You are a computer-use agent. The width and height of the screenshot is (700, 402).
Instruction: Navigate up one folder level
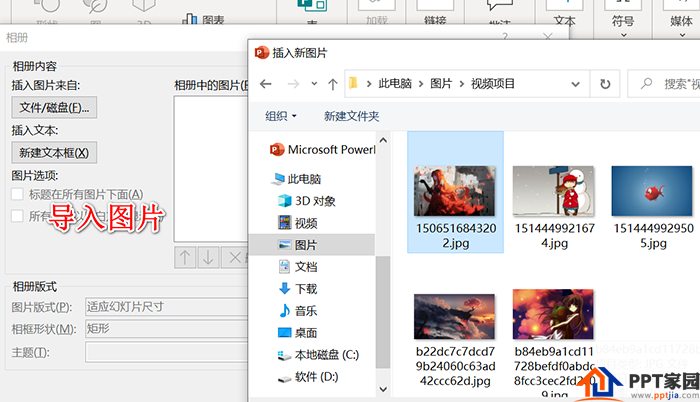(333, 84)
